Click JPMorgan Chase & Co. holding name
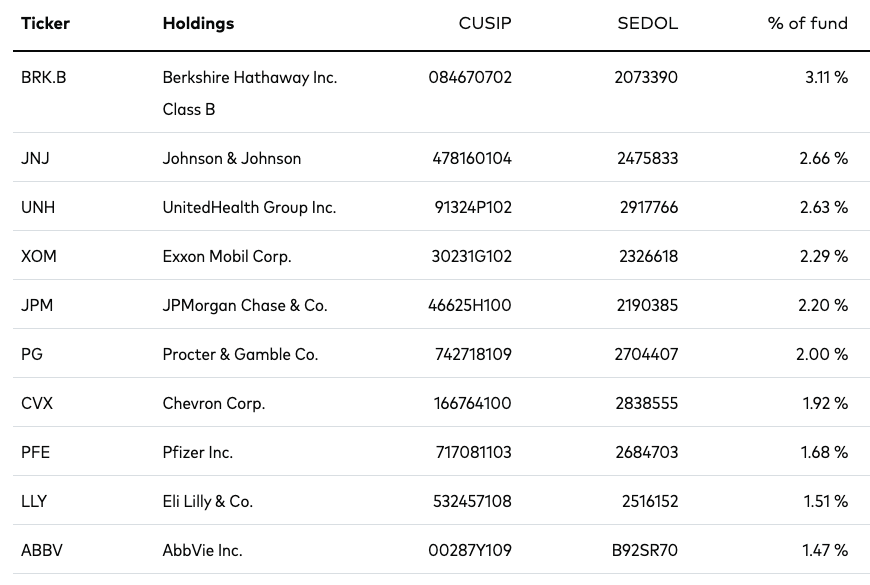870x585 pixels. [245, 305]
